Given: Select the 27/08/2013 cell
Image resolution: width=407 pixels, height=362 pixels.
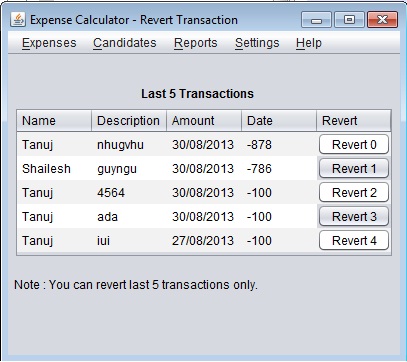Looking at the screenshot, I should pos(204,241).
